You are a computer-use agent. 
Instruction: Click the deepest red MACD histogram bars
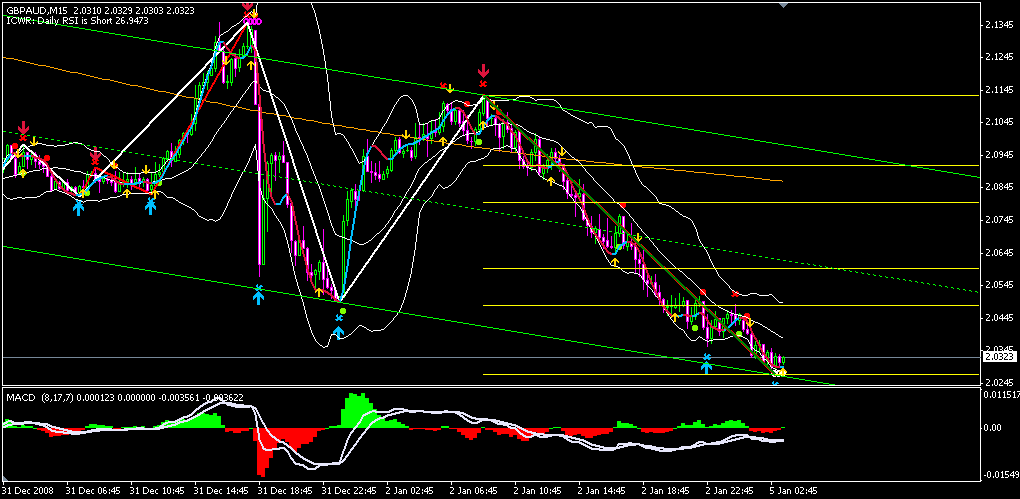click(262, 458)
